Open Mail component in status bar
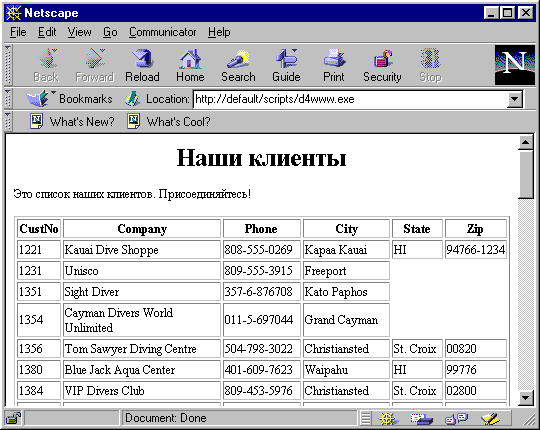 (x=422, y=419)
